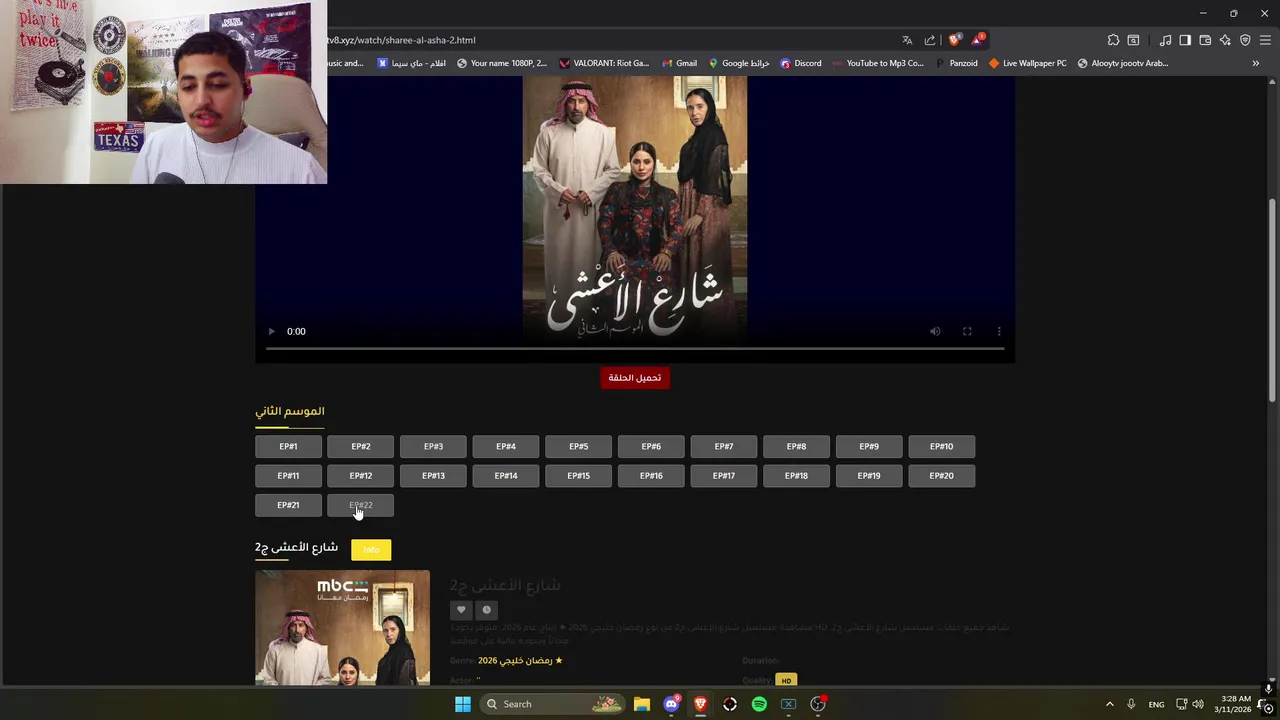1280x720 pixels.
Task: Seek on the video progress bar
Action: pos(635,349)
